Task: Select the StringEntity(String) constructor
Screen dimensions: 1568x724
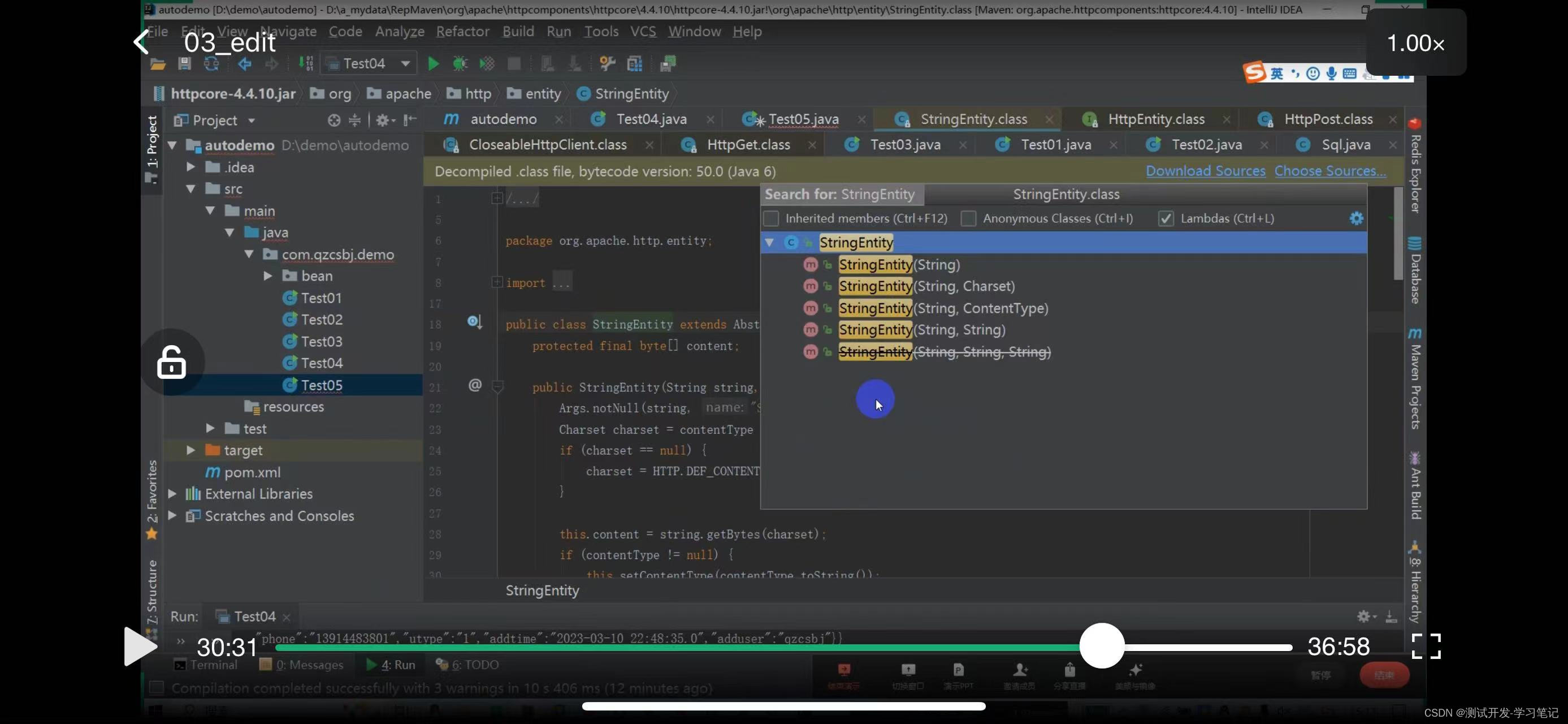Action: coord(899,264)
